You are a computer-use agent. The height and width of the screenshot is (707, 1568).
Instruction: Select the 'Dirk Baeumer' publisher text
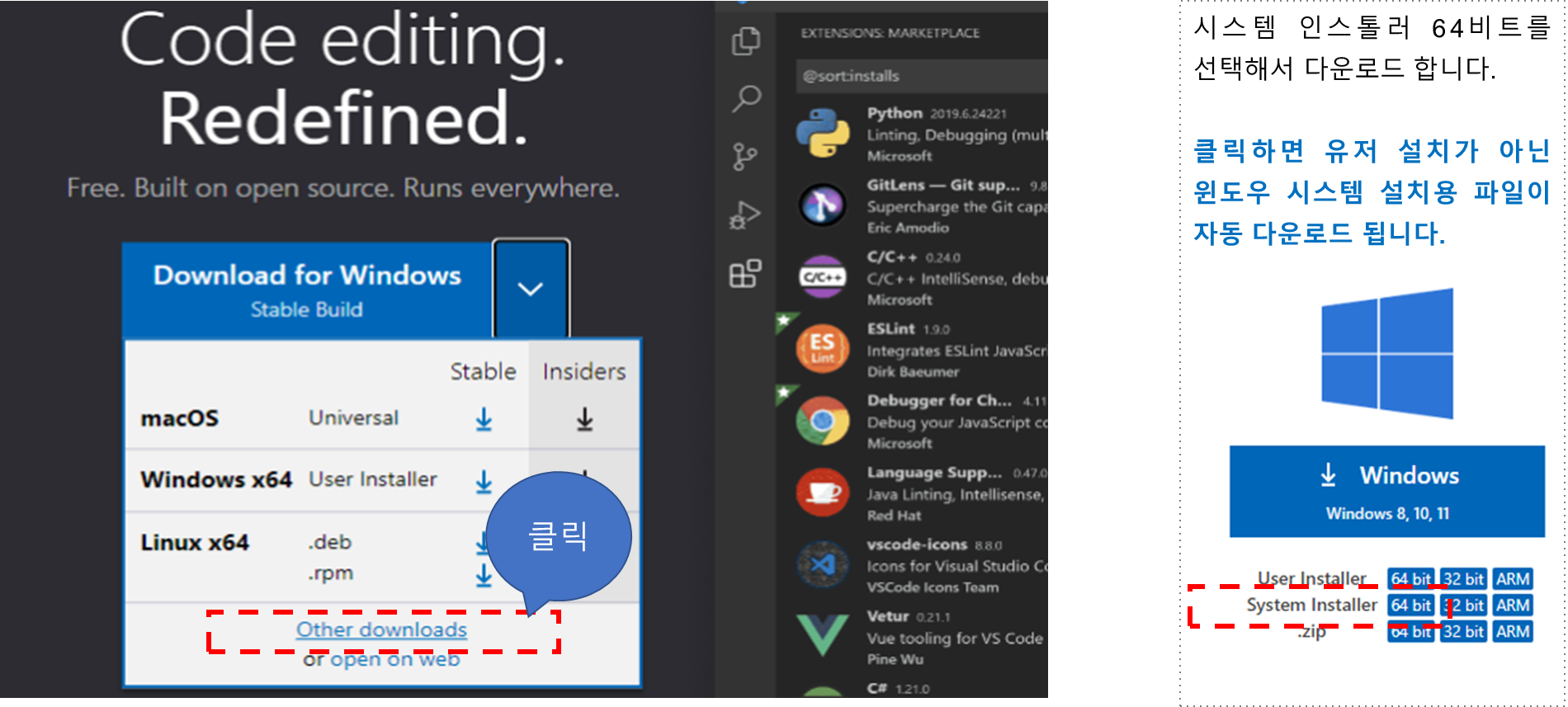[913, 372]
